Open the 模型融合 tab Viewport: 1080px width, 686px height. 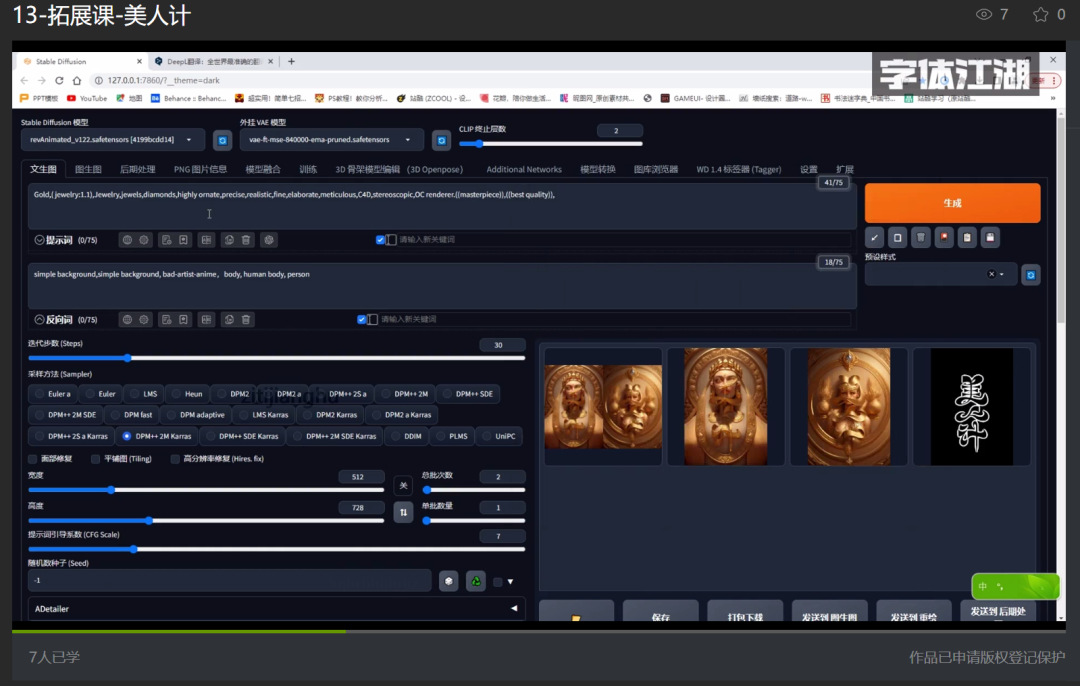pos(263,169)
